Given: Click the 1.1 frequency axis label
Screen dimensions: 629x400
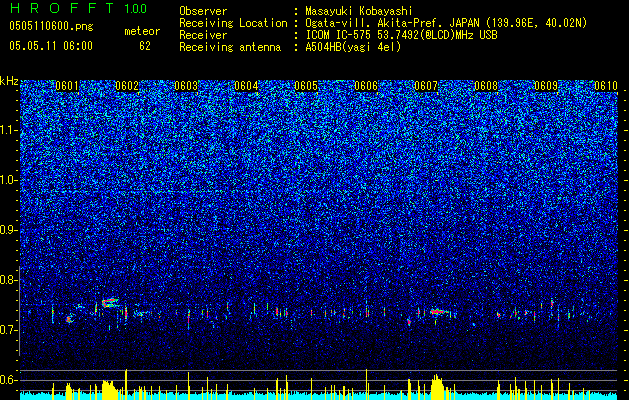Looking at the screenshot, I should [9, 130].
